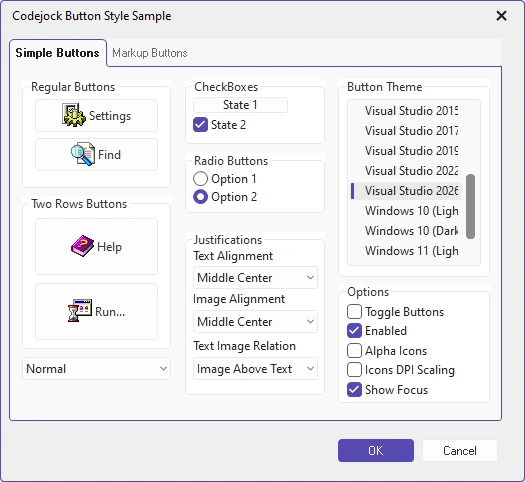The height and width of the screenshot is (482, 525).
Task: Choose Visual Studio 2017 theme
Action: (x=406, y=131)
